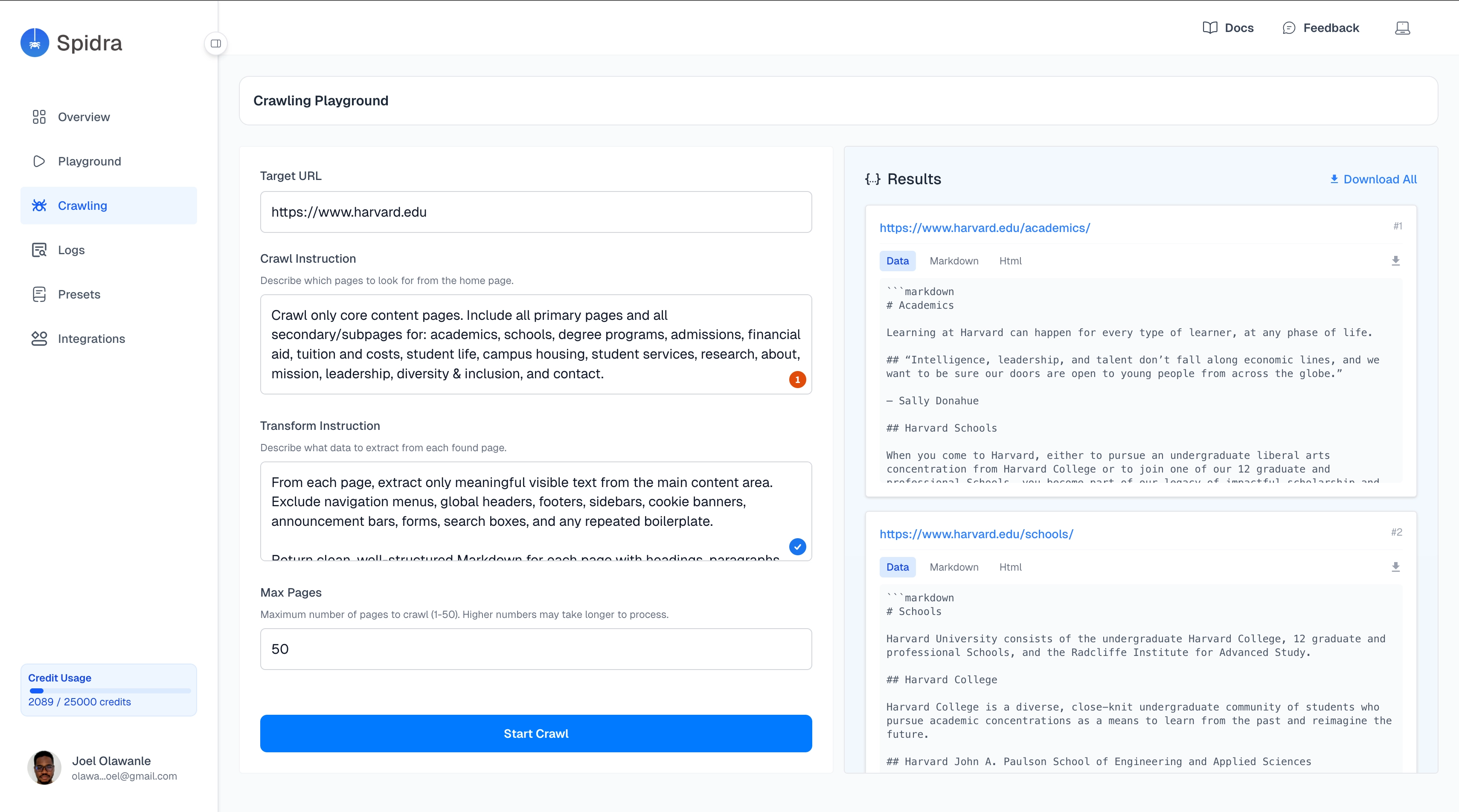The height and width of the screenshot is (812, 1459).
Task: Download the academics result file
Action: pyautogui.click(x=1395, y=261)
